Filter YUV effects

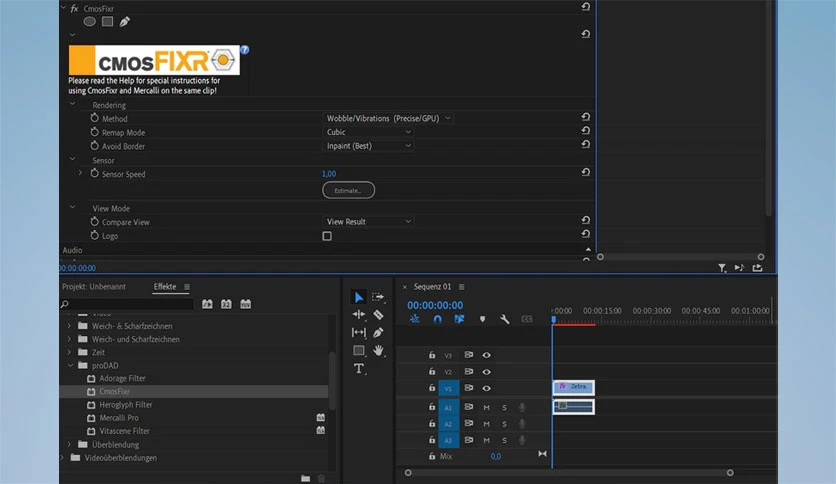tap(245, 304)
